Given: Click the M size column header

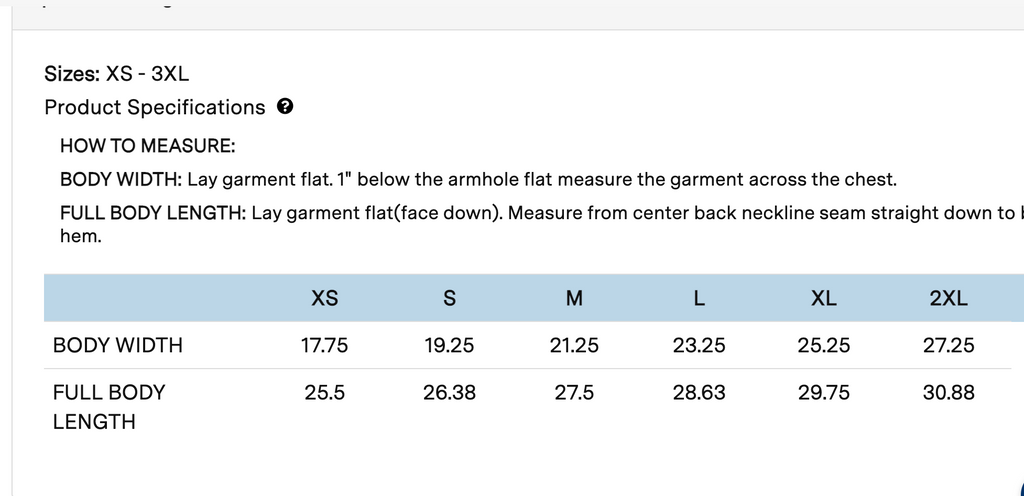Looking at the screenshot, I should click(x=574, y=298).
